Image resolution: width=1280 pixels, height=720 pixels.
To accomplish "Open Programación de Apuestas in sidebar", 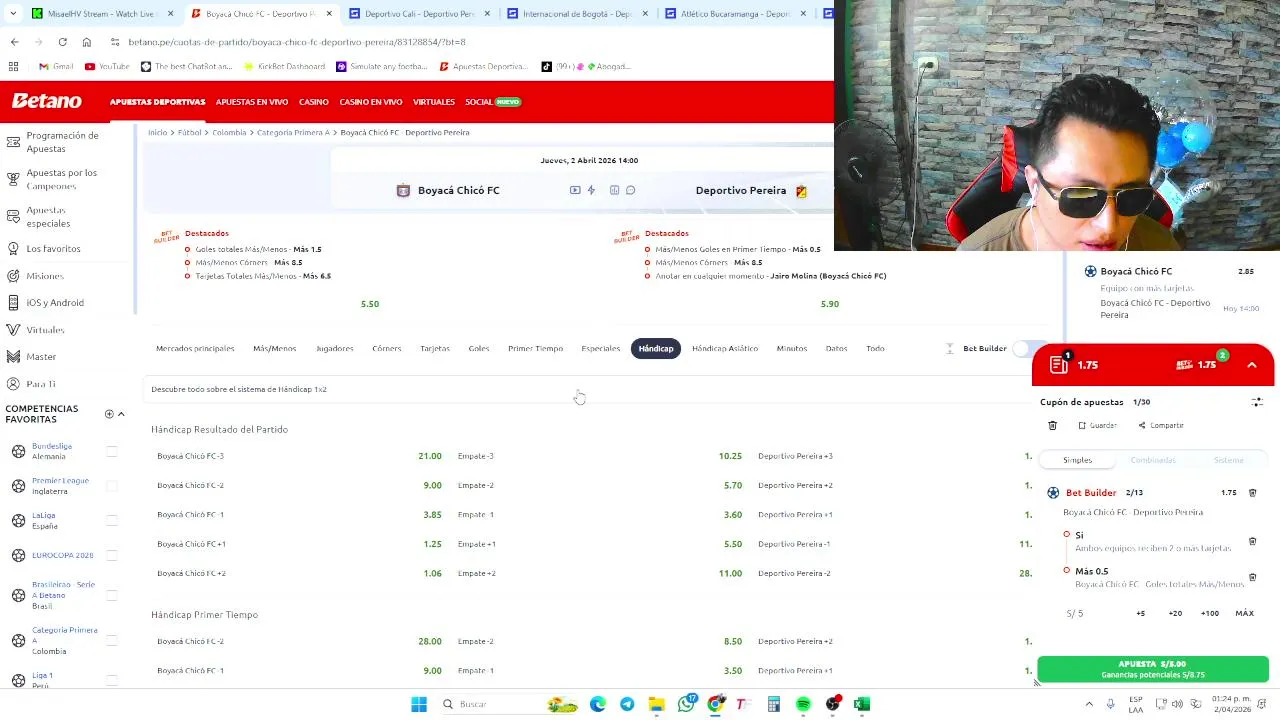I will tap(62, 142).
